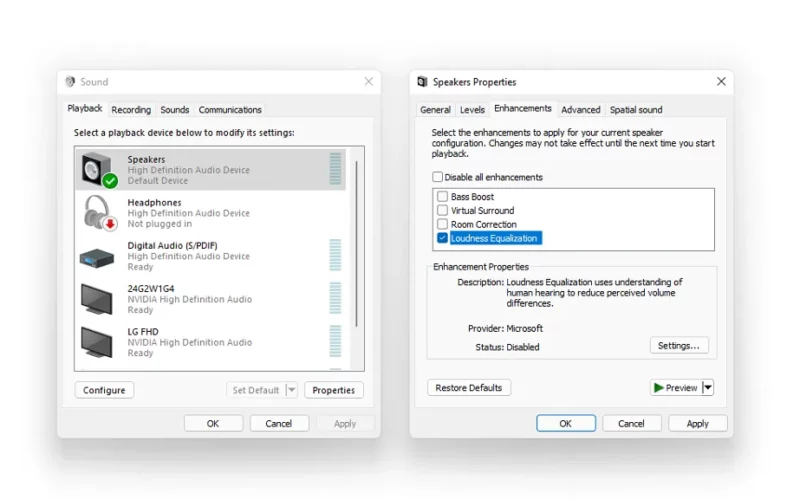
Task: Open the Spatial sound tab
Action: 636,110
